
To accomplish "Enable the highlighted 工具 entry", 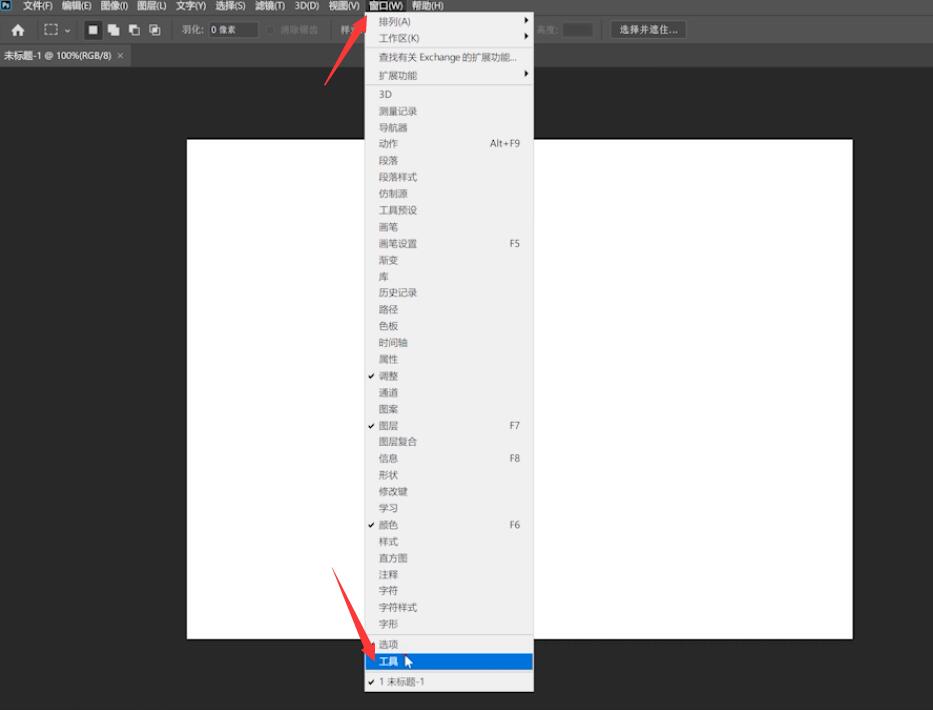I will [449, 662].
